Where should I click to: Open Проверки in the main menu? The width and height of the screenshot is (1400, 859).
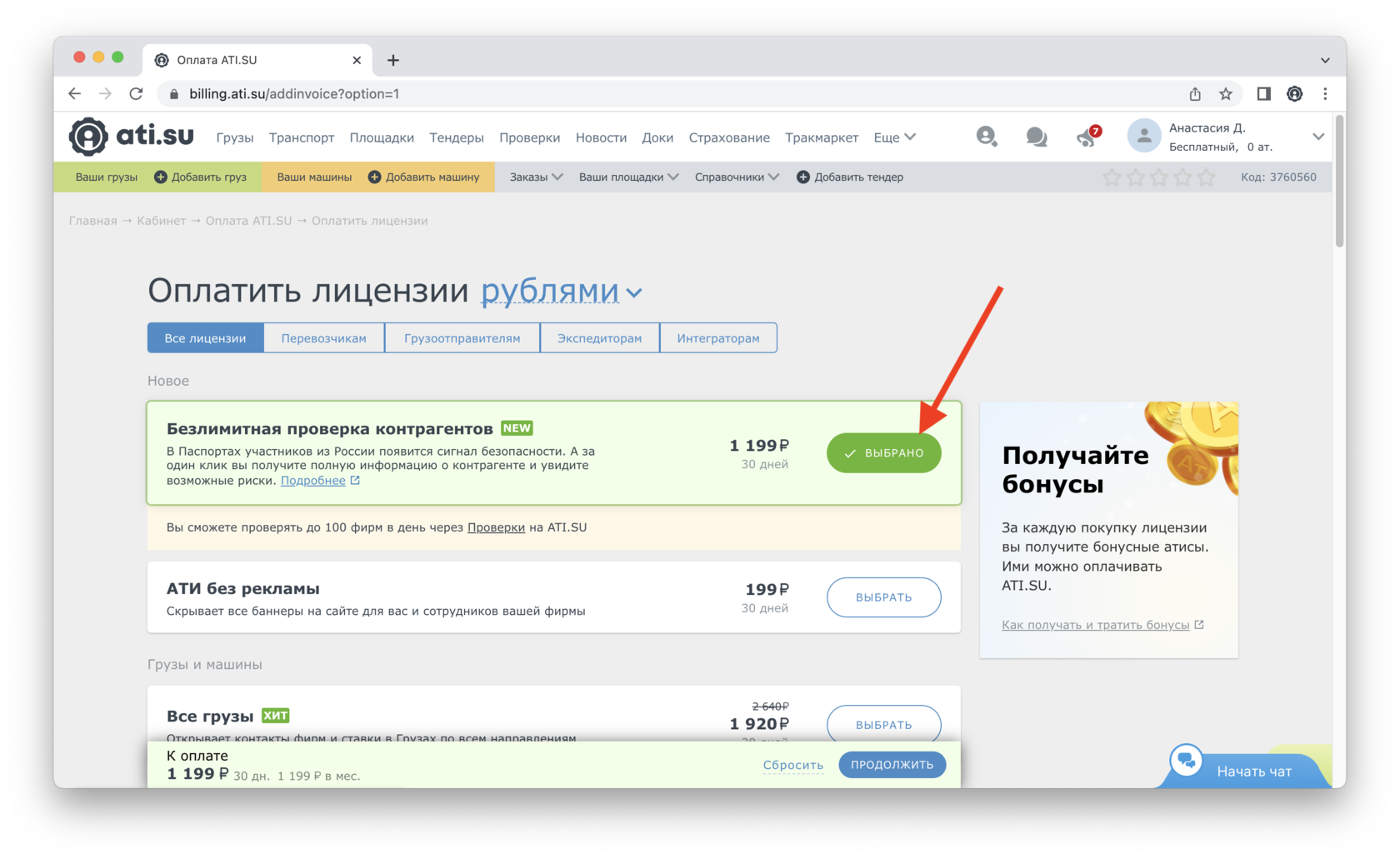tap(530, 137)
